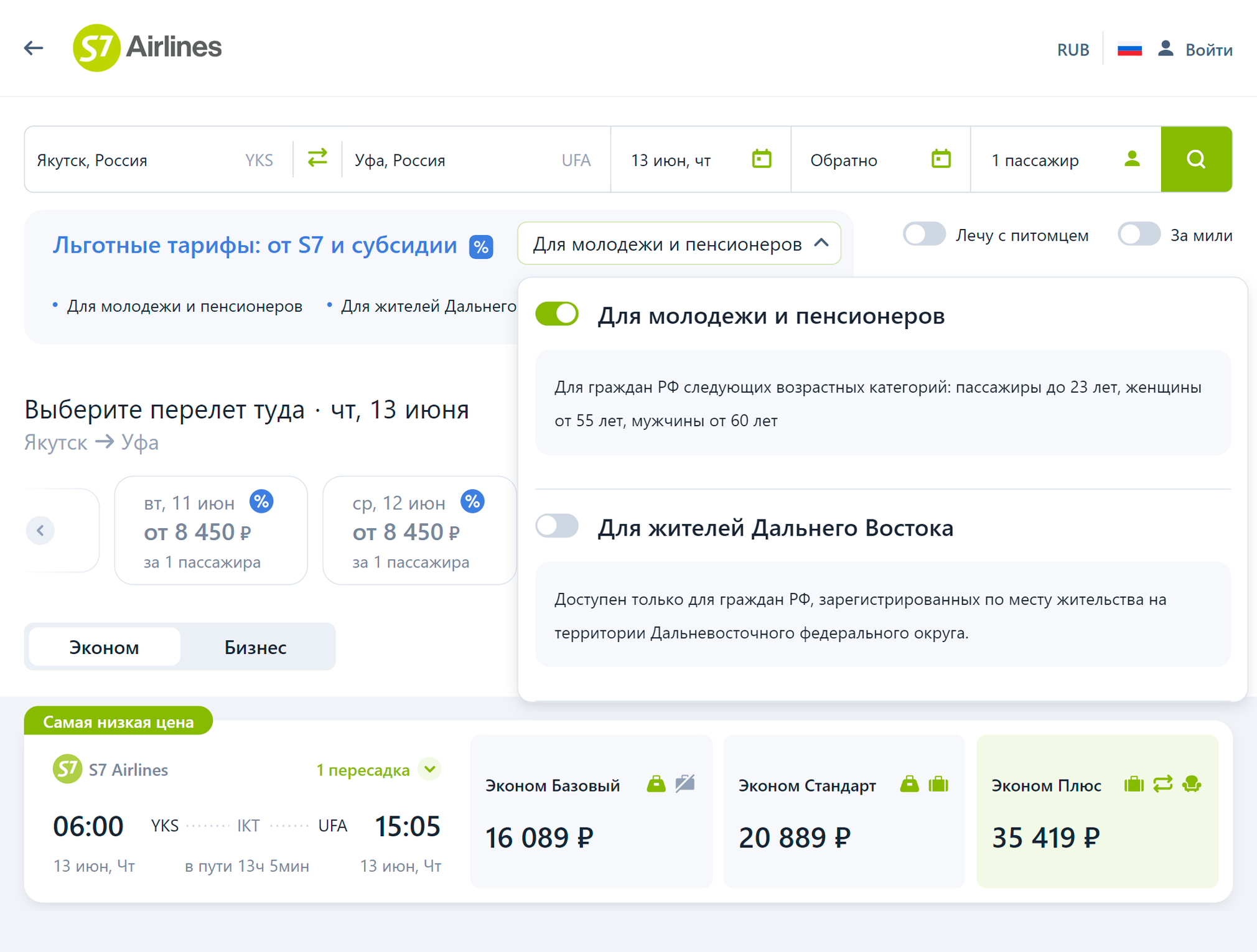Swap origin and destination cities
This screenshot has height=952, width=1257.
point(317,158)
